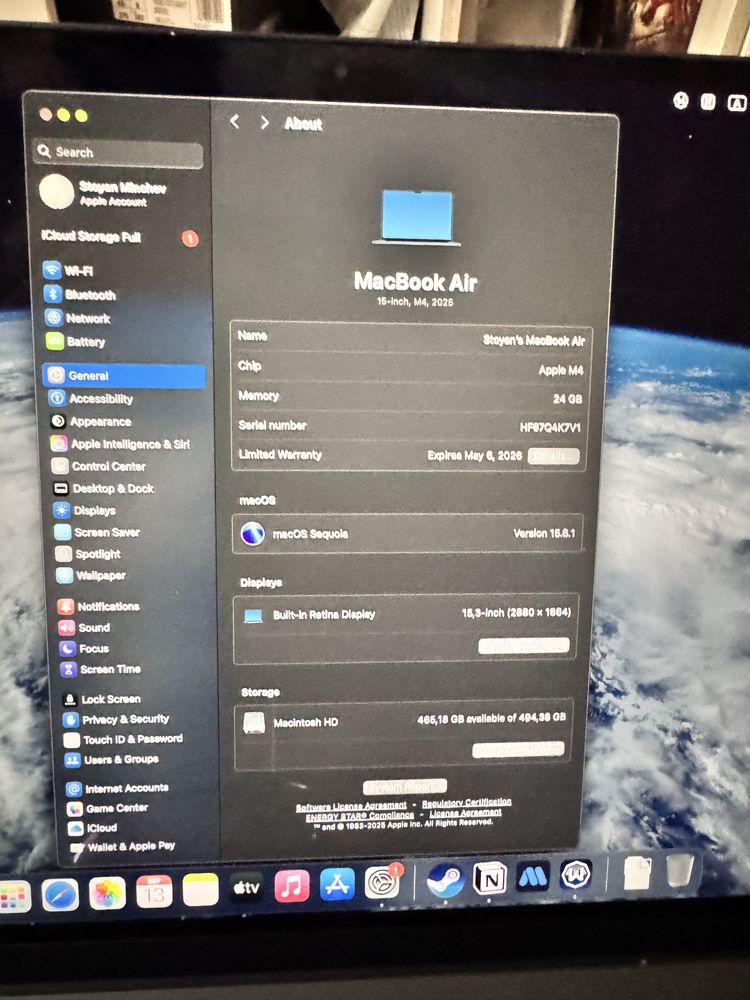Open License Agreement link
The width and height of the screenshot is (750, 1000).
tap(466, 812)
